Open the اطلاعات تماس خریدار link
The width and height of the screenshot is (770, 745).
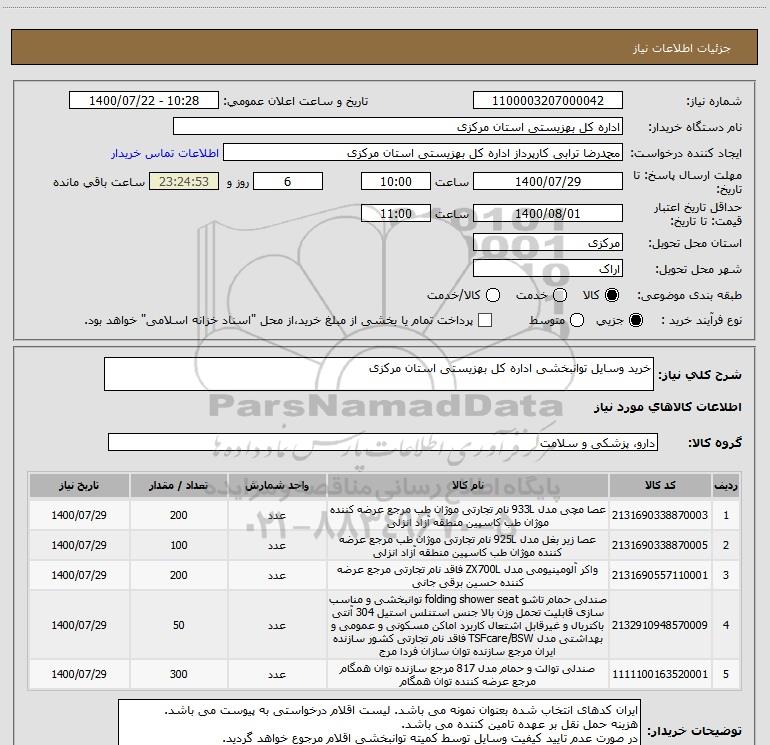pyautogui.click(x=165, y=153)
